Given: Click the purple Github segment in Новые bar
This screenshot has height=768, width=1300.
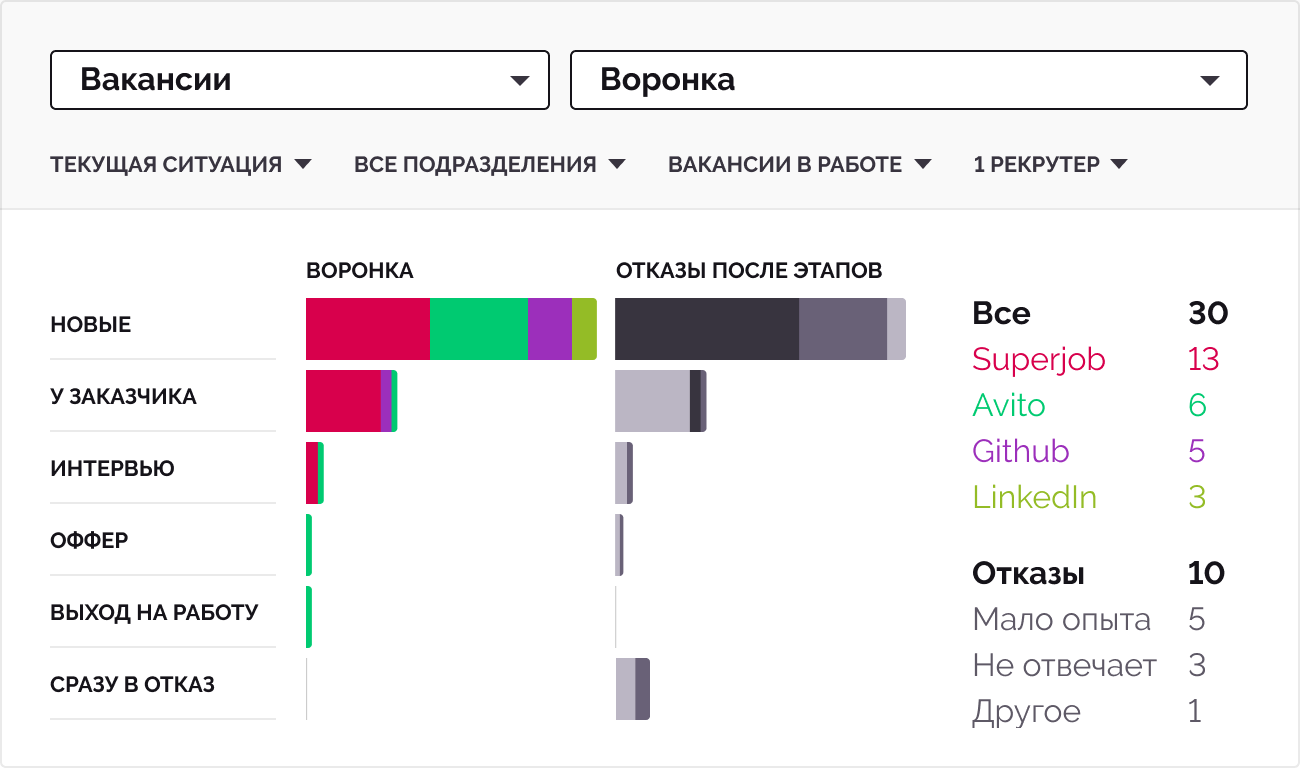Looking at the screenshot, I should pyautogui.click(x=549, y=329).
